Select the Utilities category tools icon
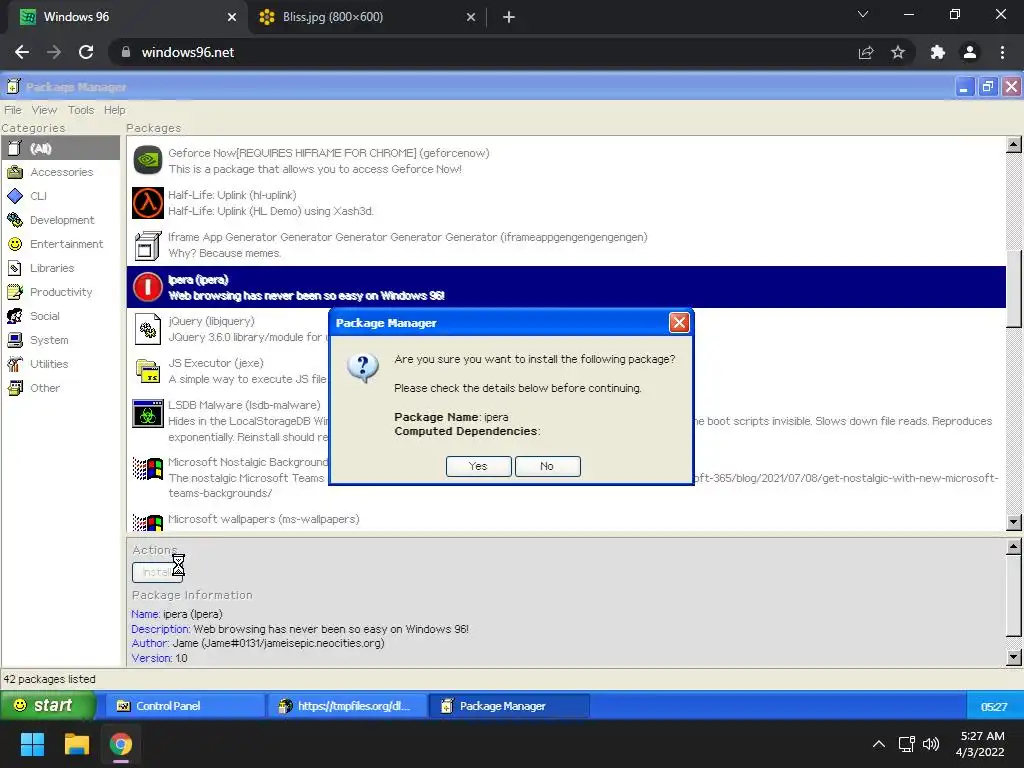Screen dimensions: 1024x768 pos(14,364)
